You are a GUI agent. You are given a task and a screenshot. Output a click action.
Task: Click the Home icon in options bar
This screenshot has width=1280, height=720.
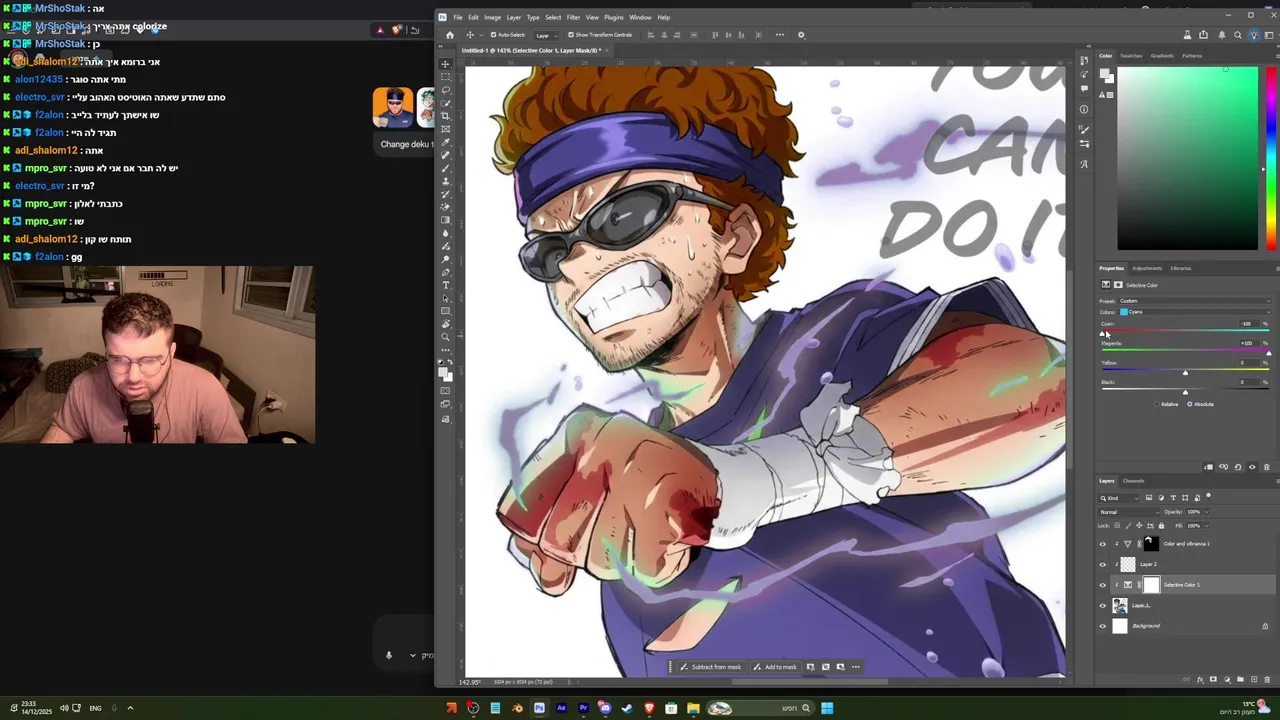click(x=449, y=35)
